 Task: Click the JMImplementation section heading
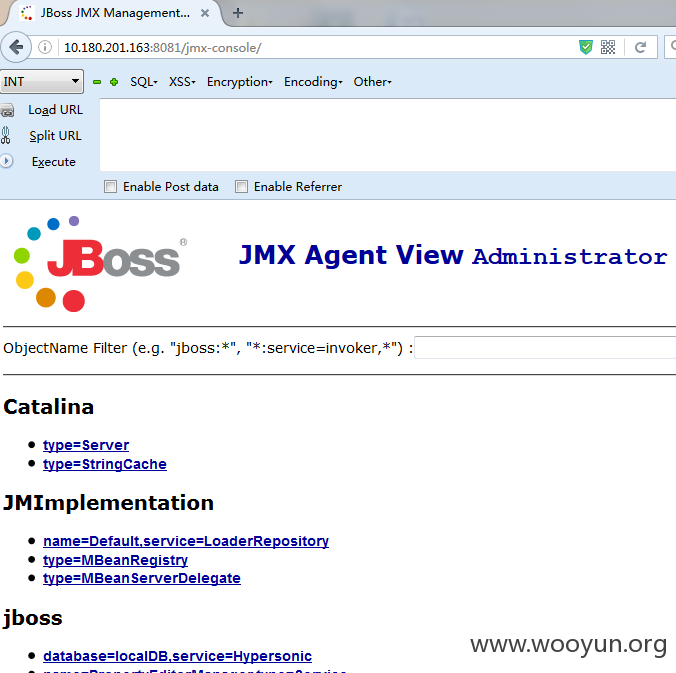tap(108, 503)
